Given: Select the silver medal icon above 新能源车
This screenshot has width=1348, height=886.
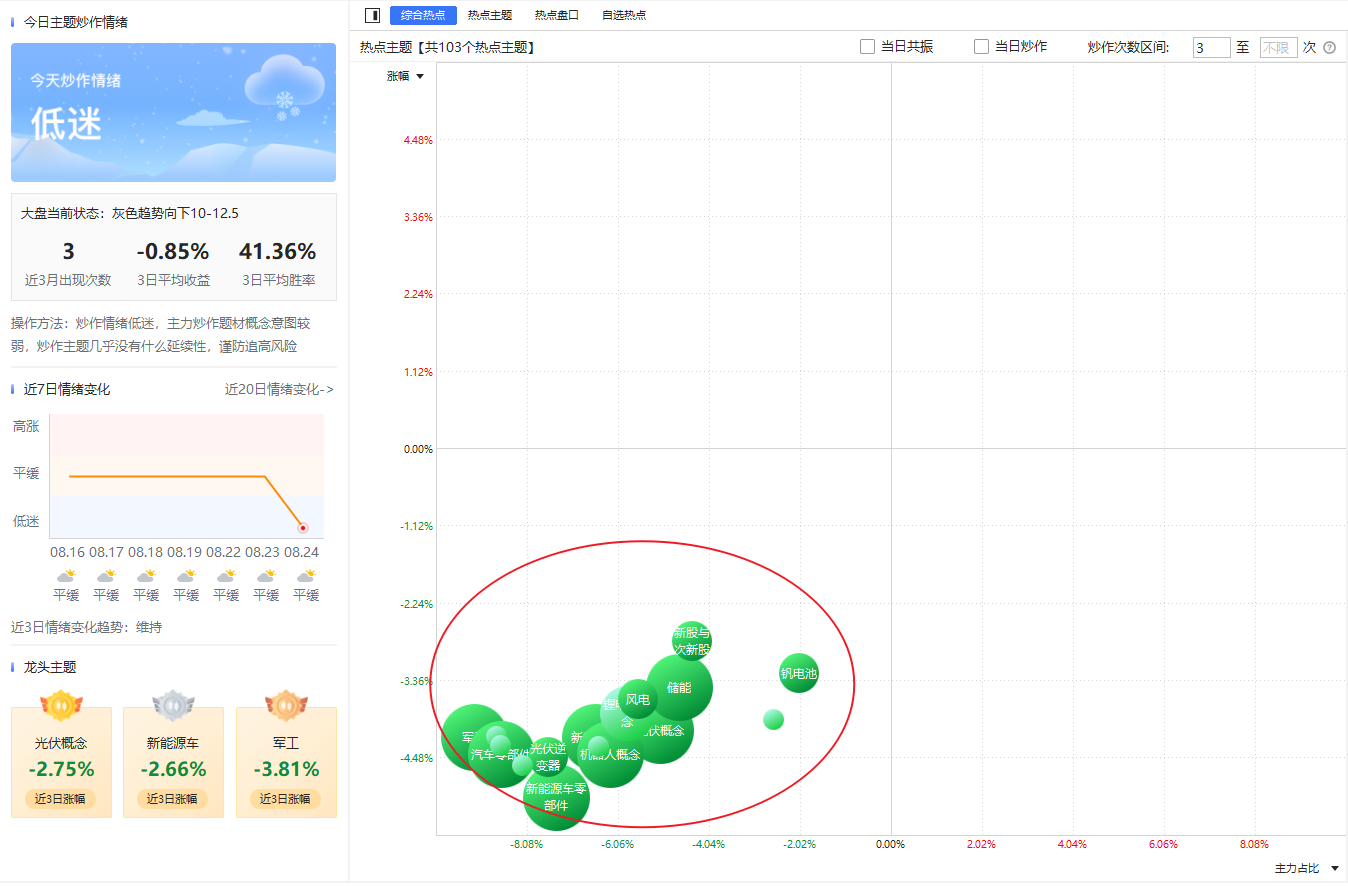Looking at the screenshot, I should [173, 705].
